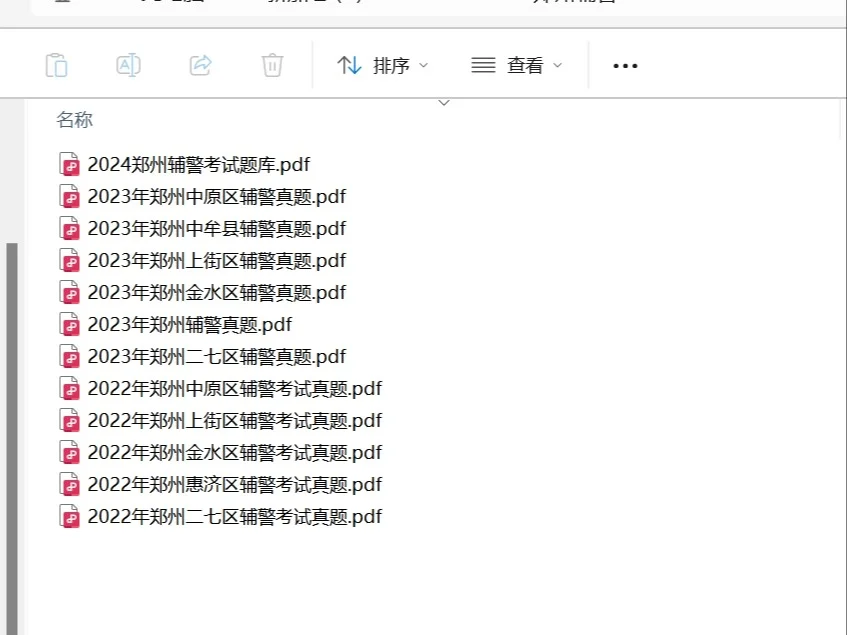The image size is (847, 635).
Task: Click PDF icon of 2023年郑州辅警真题
Action: coord(70,324)
